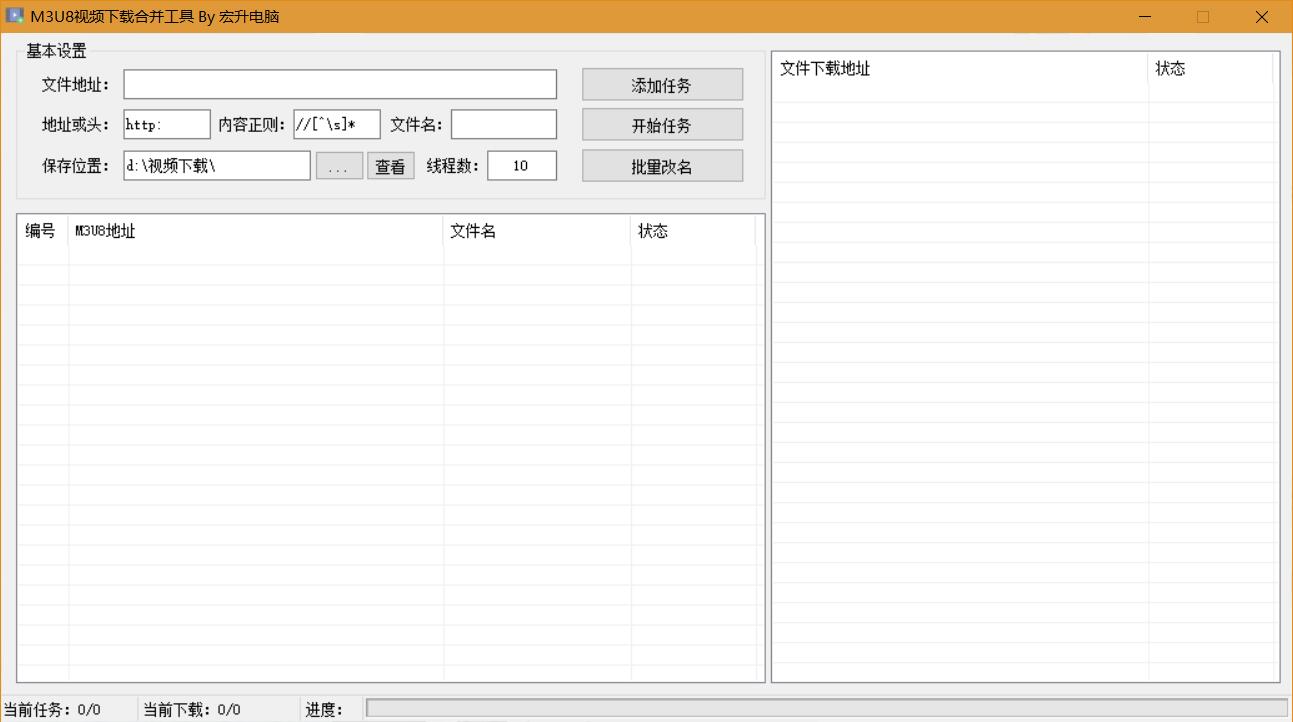1293x722 pixels.
Task: Click 状态 header in download list
Action: coord(1209,68)
